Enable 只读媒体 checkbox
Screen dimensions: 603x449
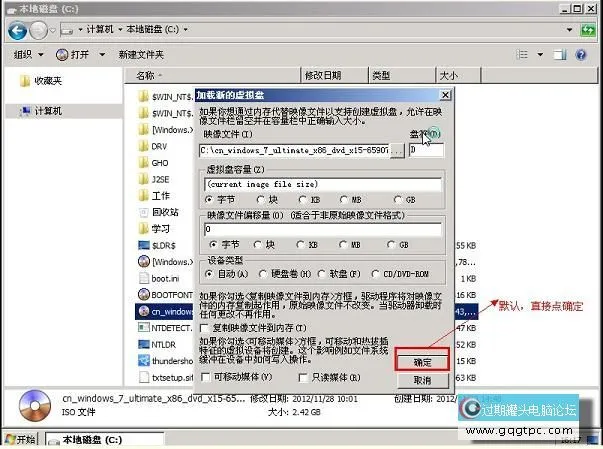click(x=303, y=377)
